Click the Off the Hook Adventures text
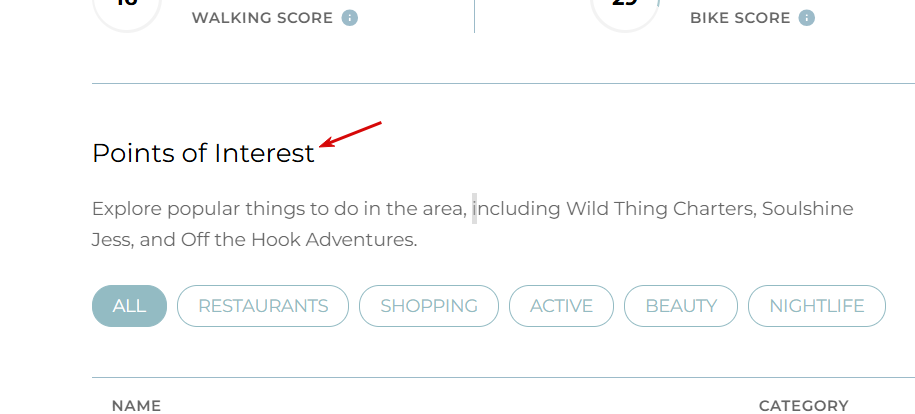Screen dimensions: 915x414 297,239
